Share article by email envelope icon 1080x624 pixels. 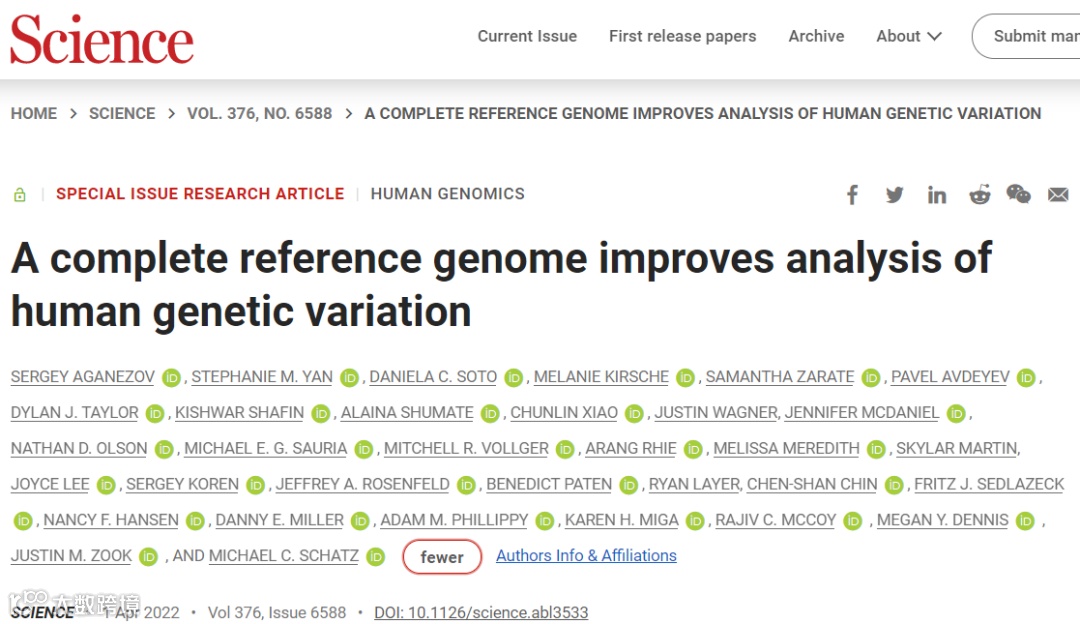pos(1058,195)
